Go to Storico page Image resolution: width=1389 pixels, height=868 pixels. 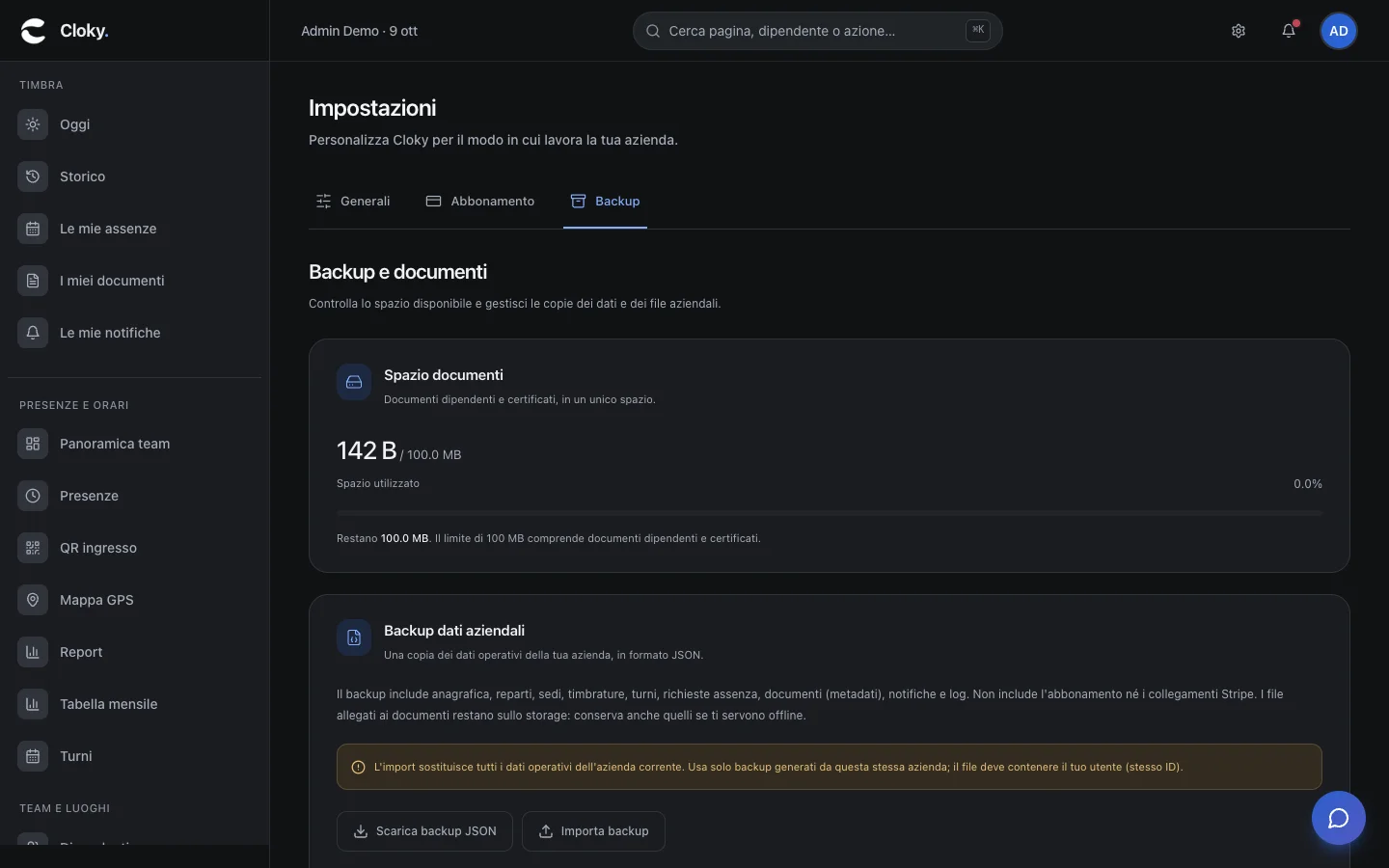[x=134, y=176]
